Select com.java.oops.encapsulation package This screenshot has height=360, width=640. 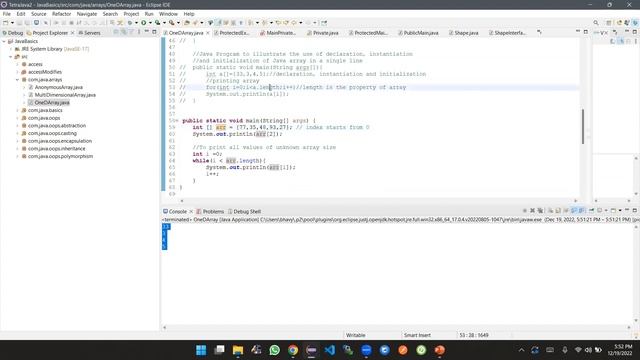pos(60,141)
